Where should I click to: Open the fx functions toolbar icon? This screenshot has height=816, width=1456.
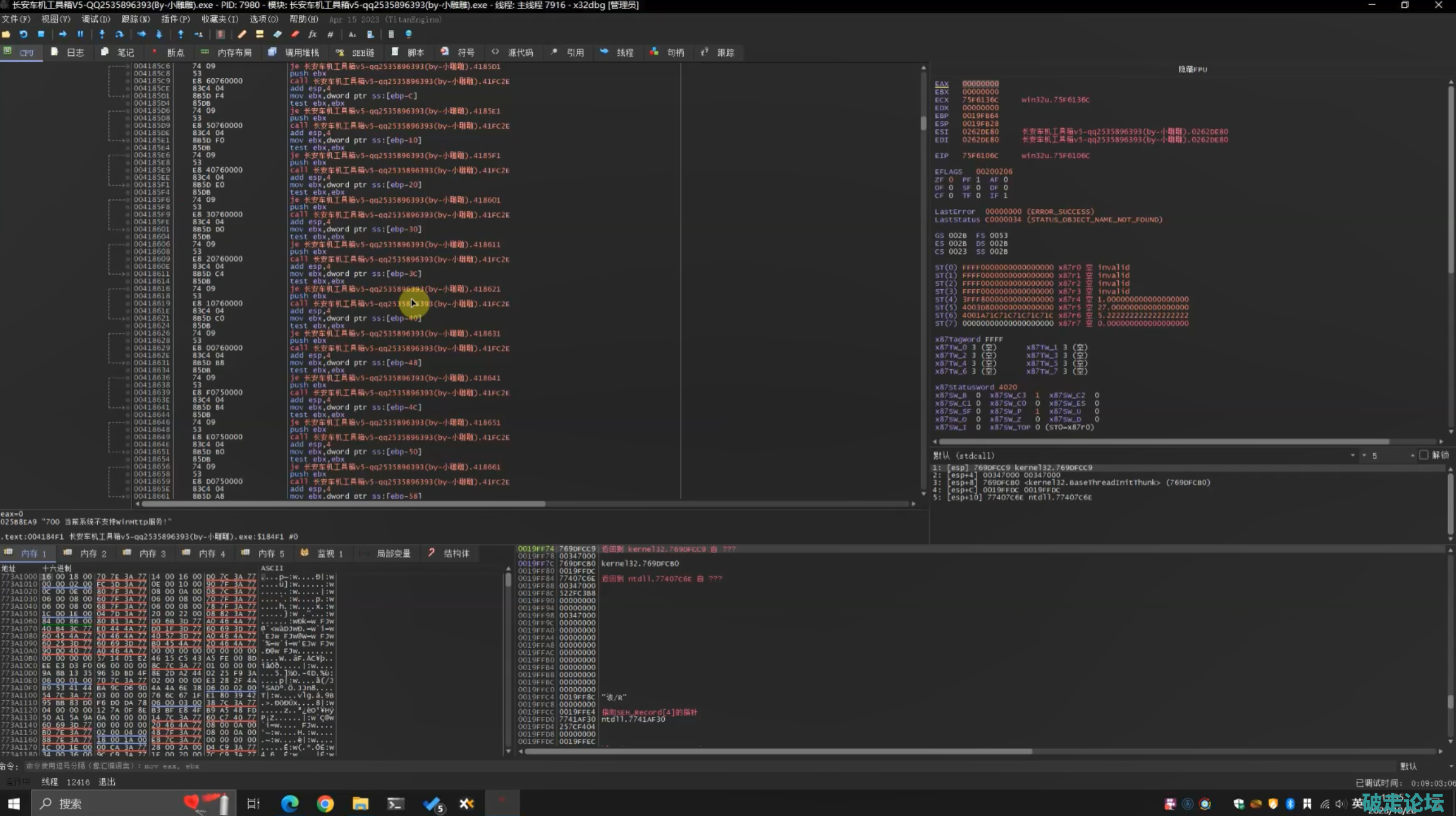(312, 35)
